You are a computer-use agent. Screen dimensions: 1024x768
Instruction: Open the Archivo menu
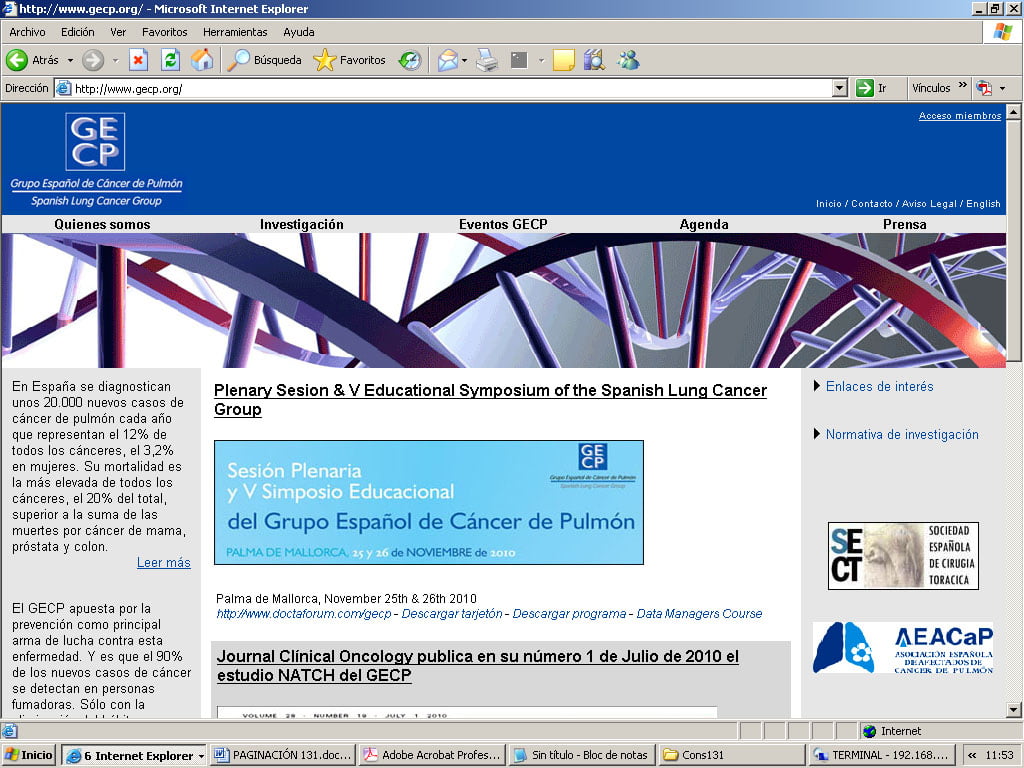tap(27, 32)
